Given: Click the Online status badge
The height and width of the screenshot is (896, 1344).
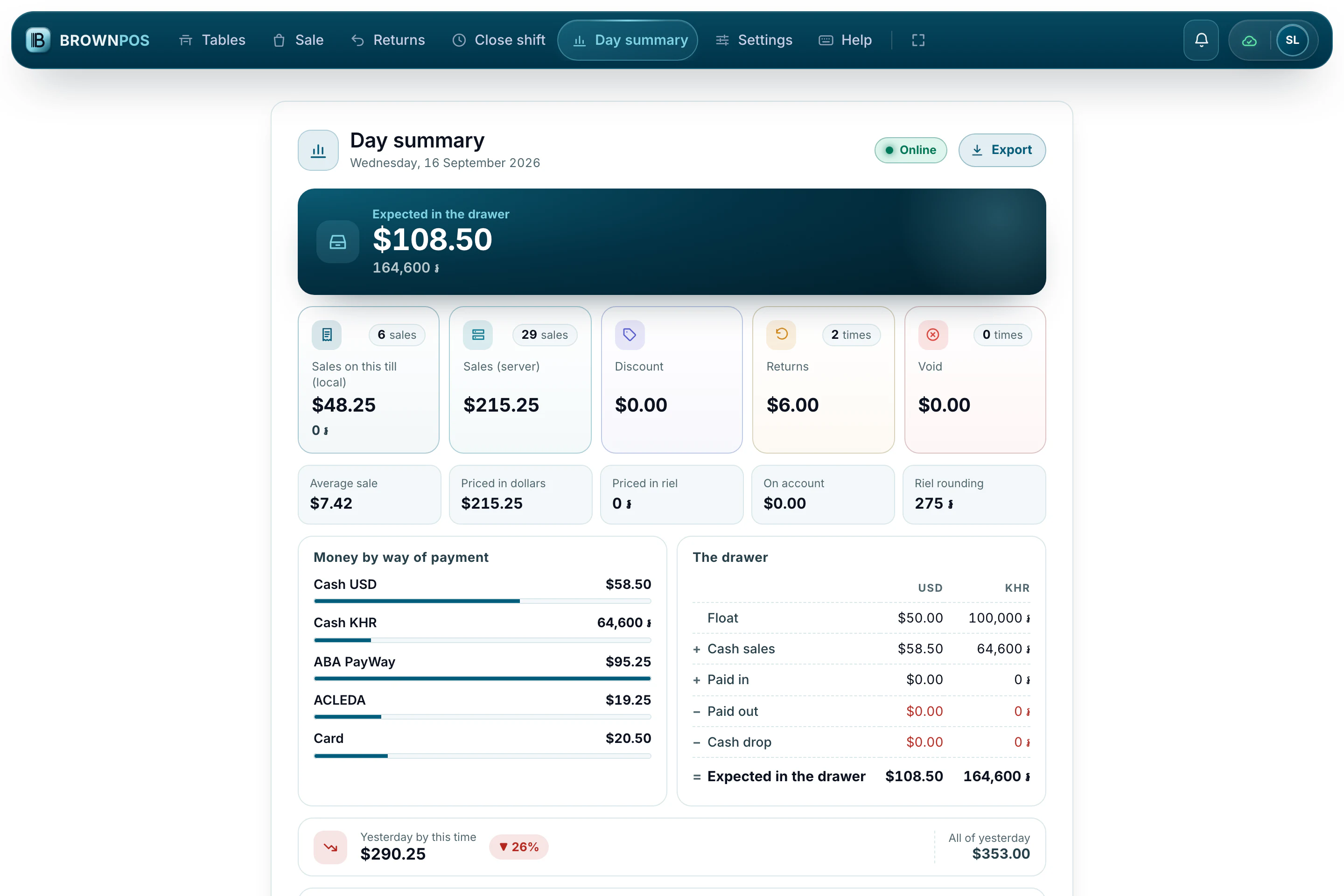Looking at the screenshot, I should (910, 150).
